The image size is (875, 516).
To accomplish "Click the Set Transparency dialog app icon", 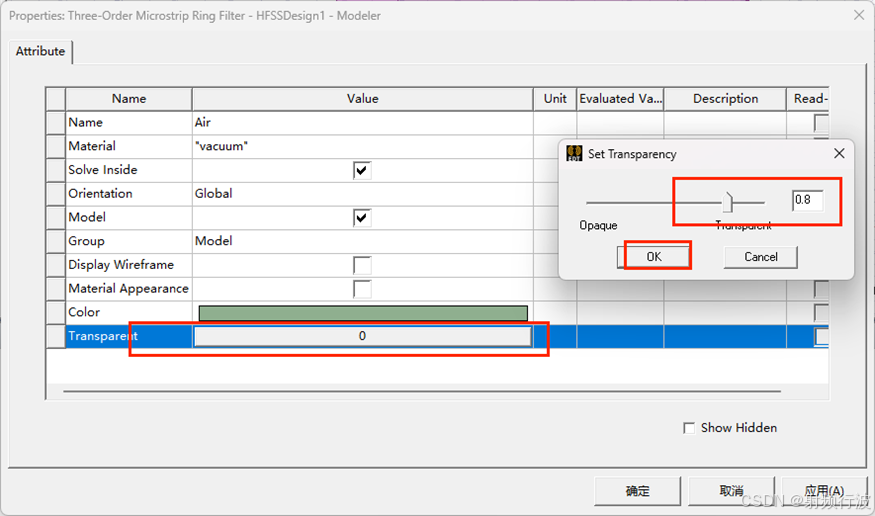I will [x=574, y=153].
